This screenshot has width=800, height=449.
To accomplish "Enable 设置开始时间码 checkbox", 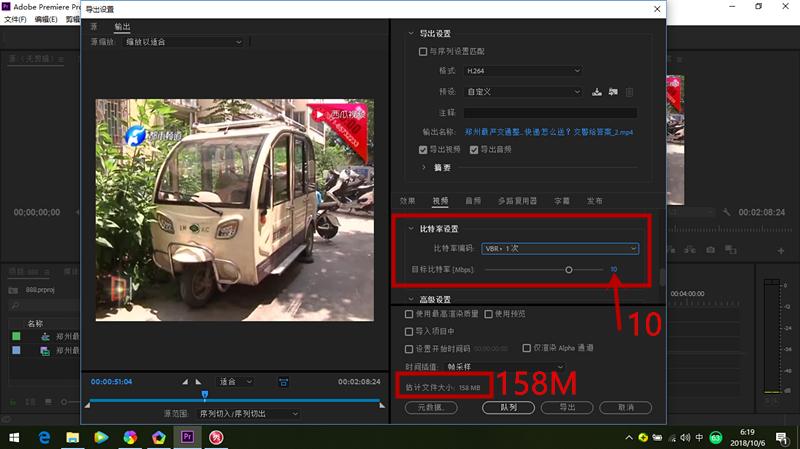I will point(409,349).
